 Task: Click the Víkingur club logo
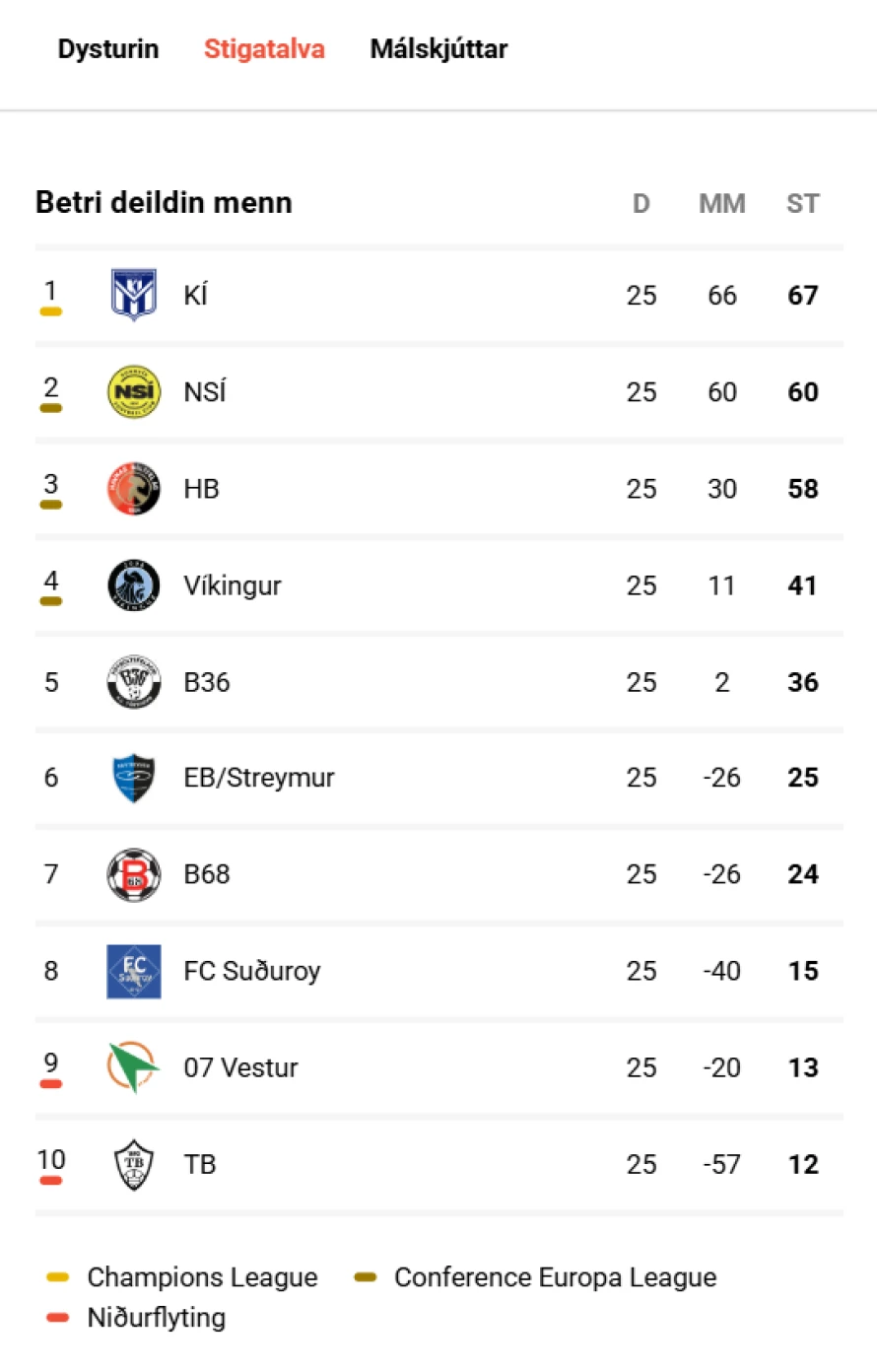(133, 585)
